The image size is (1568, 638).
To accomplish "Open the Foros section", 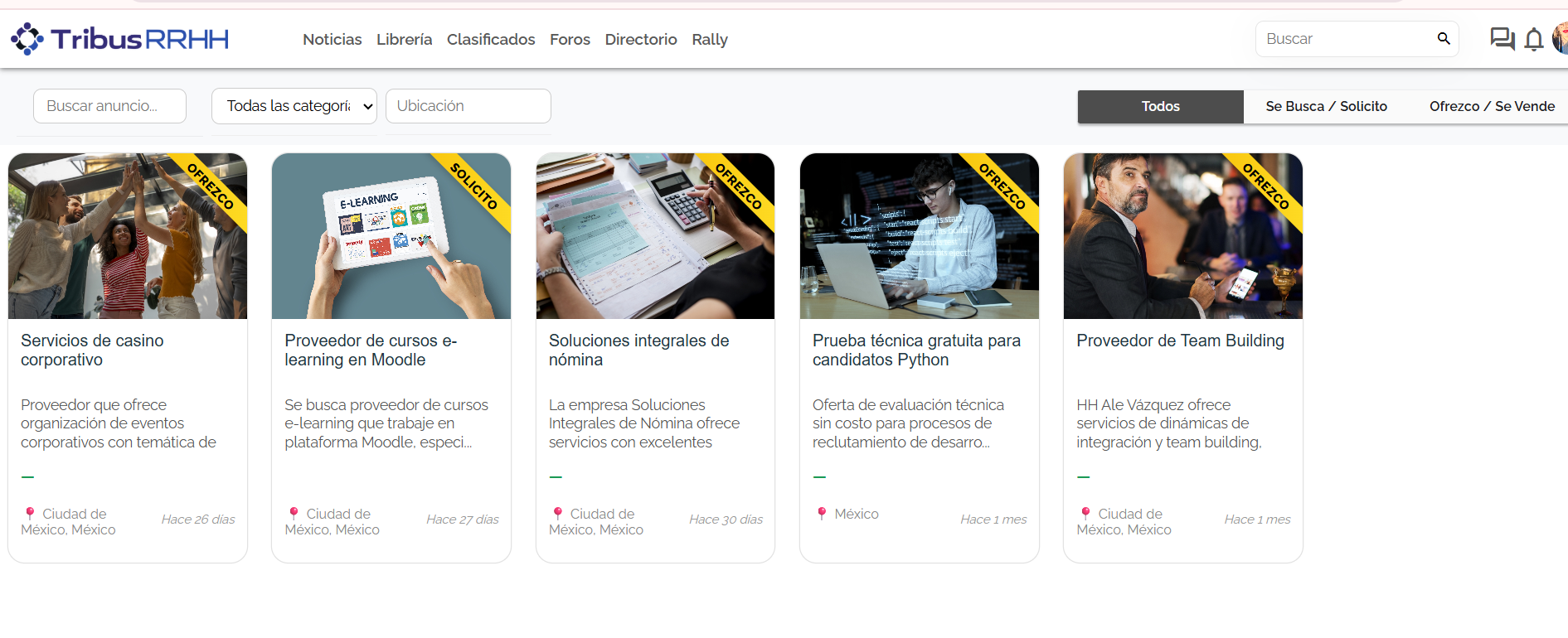I will click(570, 40).
